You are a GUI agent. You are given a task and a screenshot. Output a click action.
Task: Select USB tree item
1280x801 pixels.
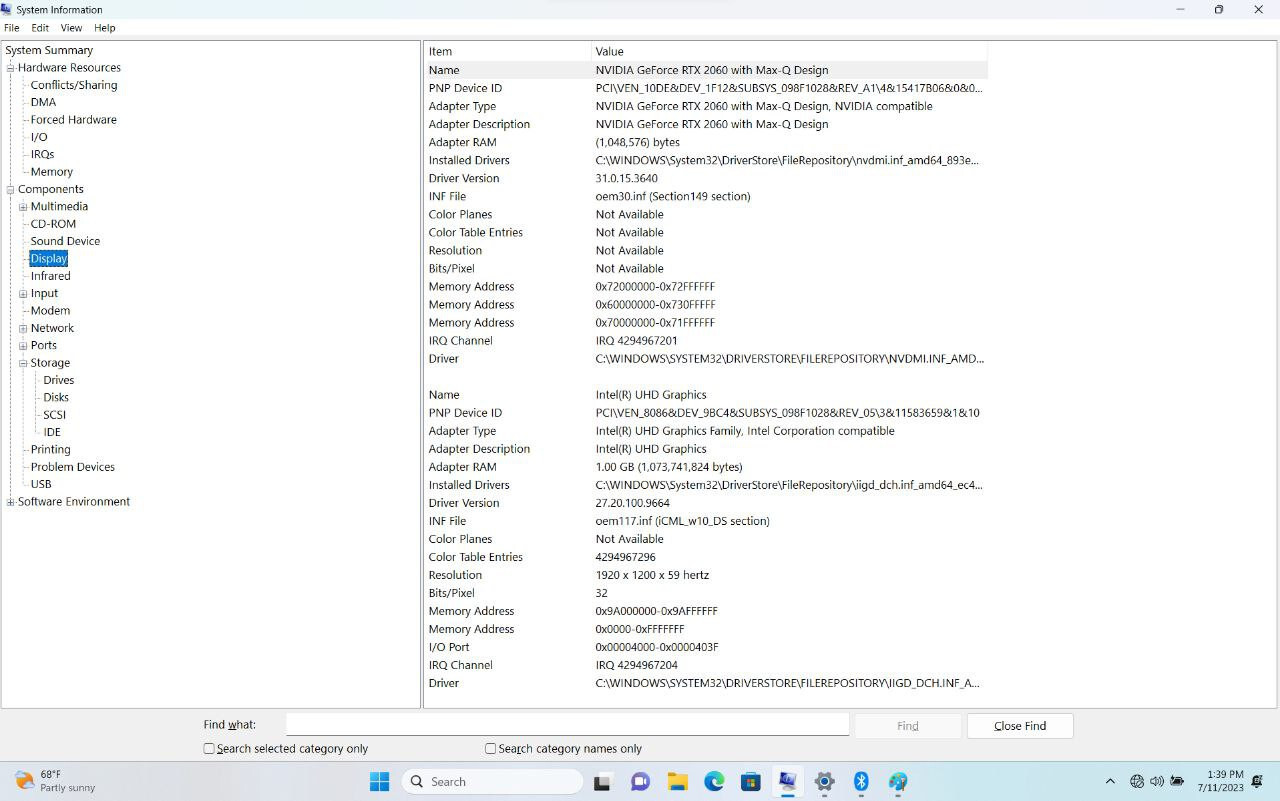tap(41, 484)
